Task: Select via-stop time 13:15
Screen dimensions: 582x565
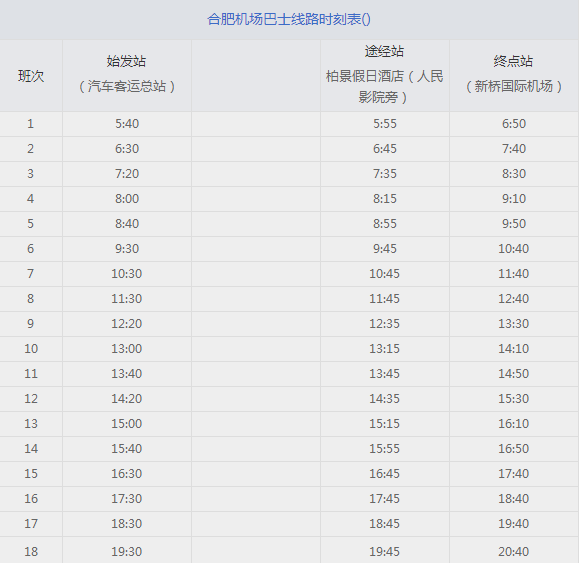Action: pyautogui.click(x=384, y=349)
